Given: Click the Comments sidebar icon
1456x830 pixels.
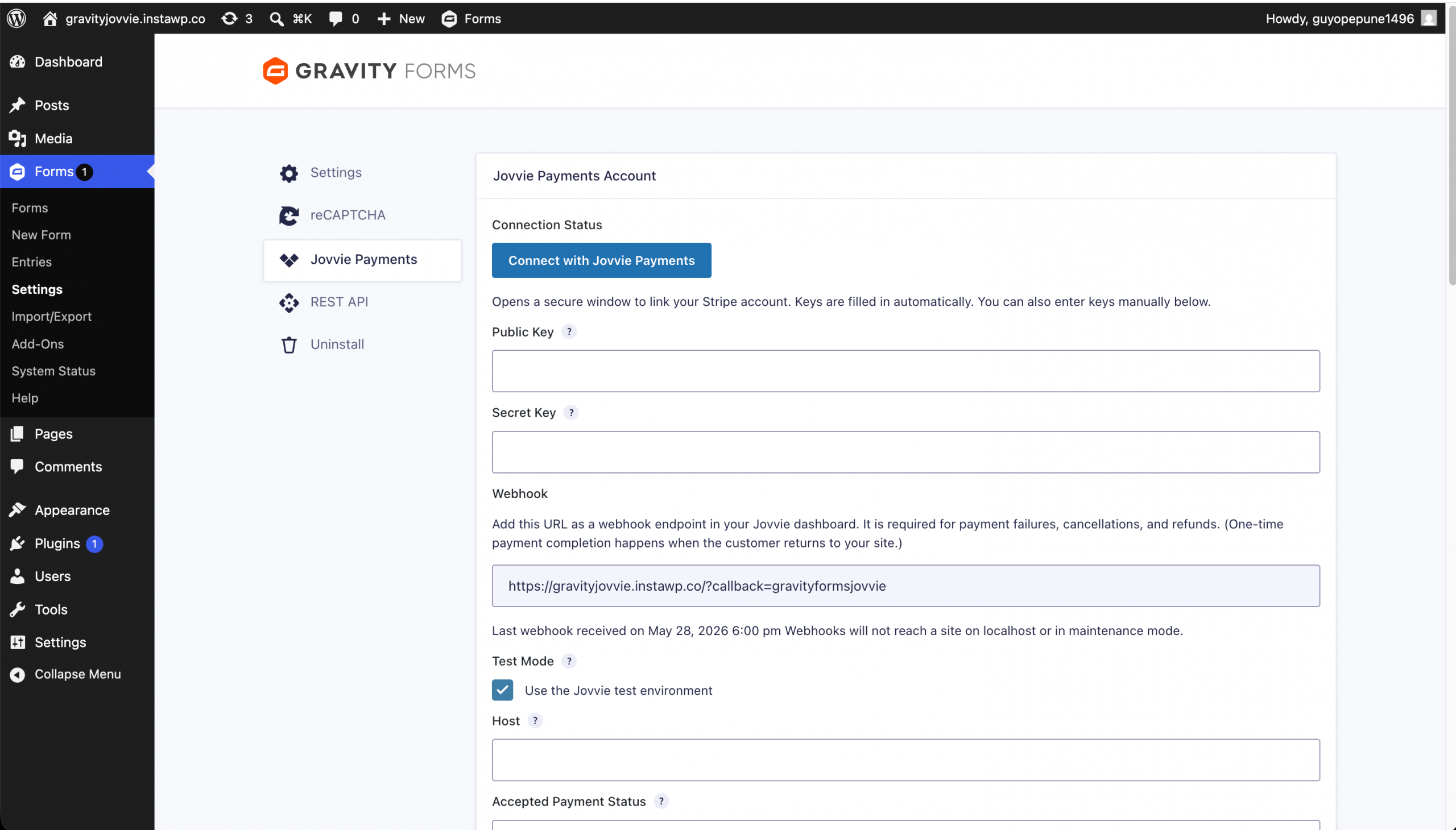Looking at the screenshot, I should [18, 466].
